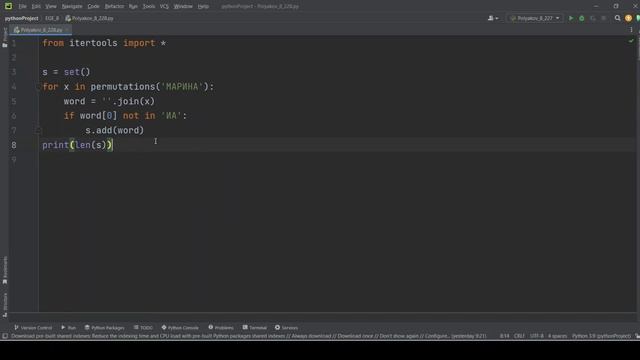The image size is (640, 360).
Task: Click the UTF-8 encoding in the status bar
Action: tap(536, 336)
